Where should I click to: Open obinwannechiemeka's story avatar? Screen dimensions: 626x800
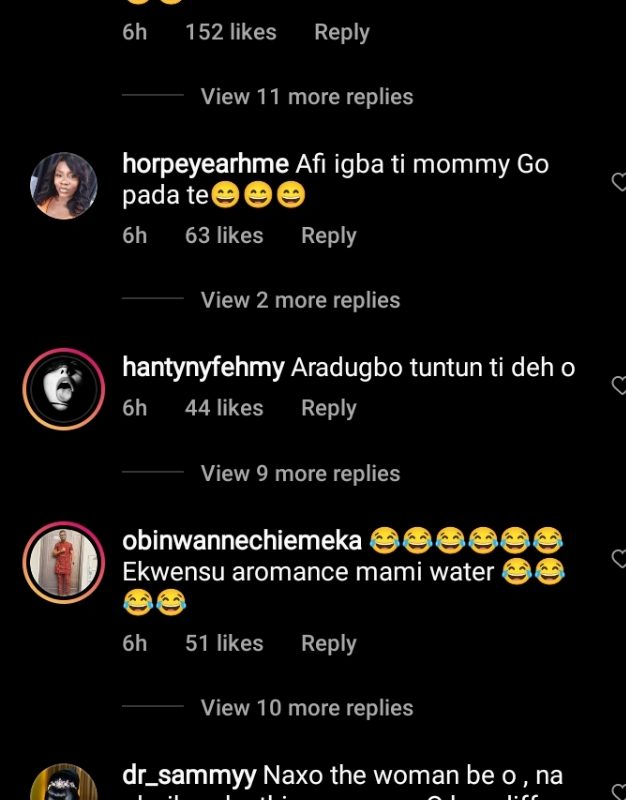pyautogui.click(x=65, y=563)
